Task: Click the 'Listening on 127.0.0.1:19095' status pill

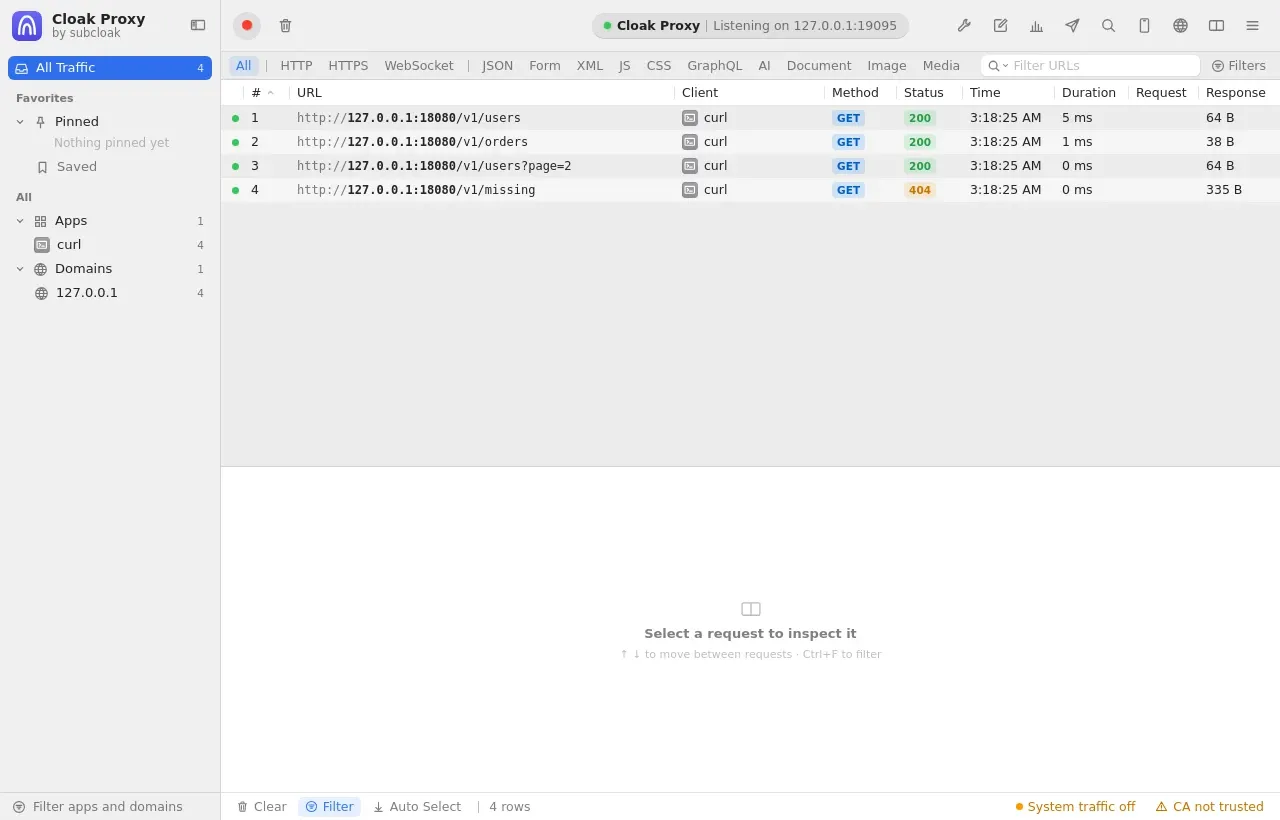Action: coord(750,26)
